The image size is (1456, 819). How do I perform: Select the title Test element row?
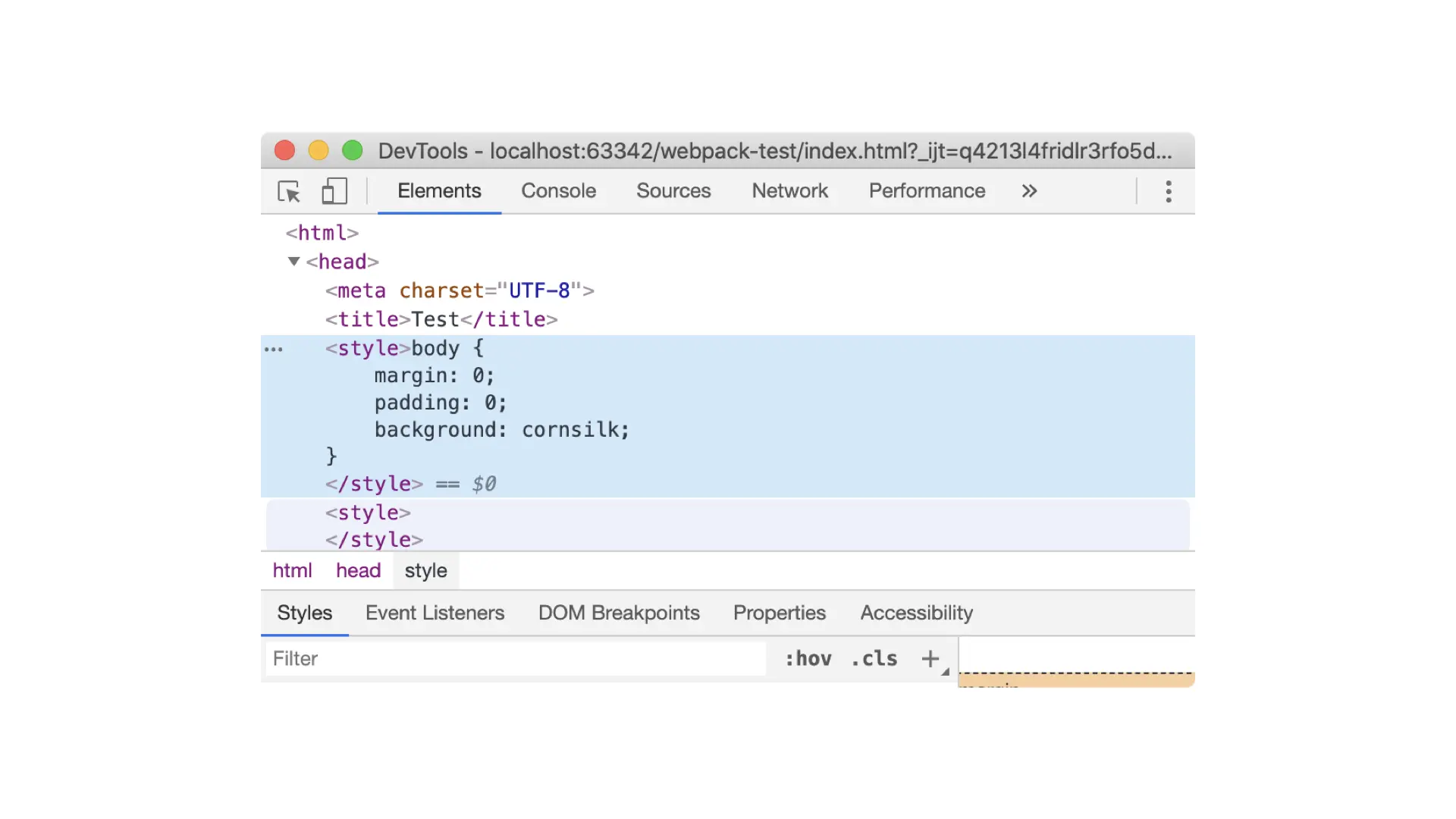(x=441, y=319)
